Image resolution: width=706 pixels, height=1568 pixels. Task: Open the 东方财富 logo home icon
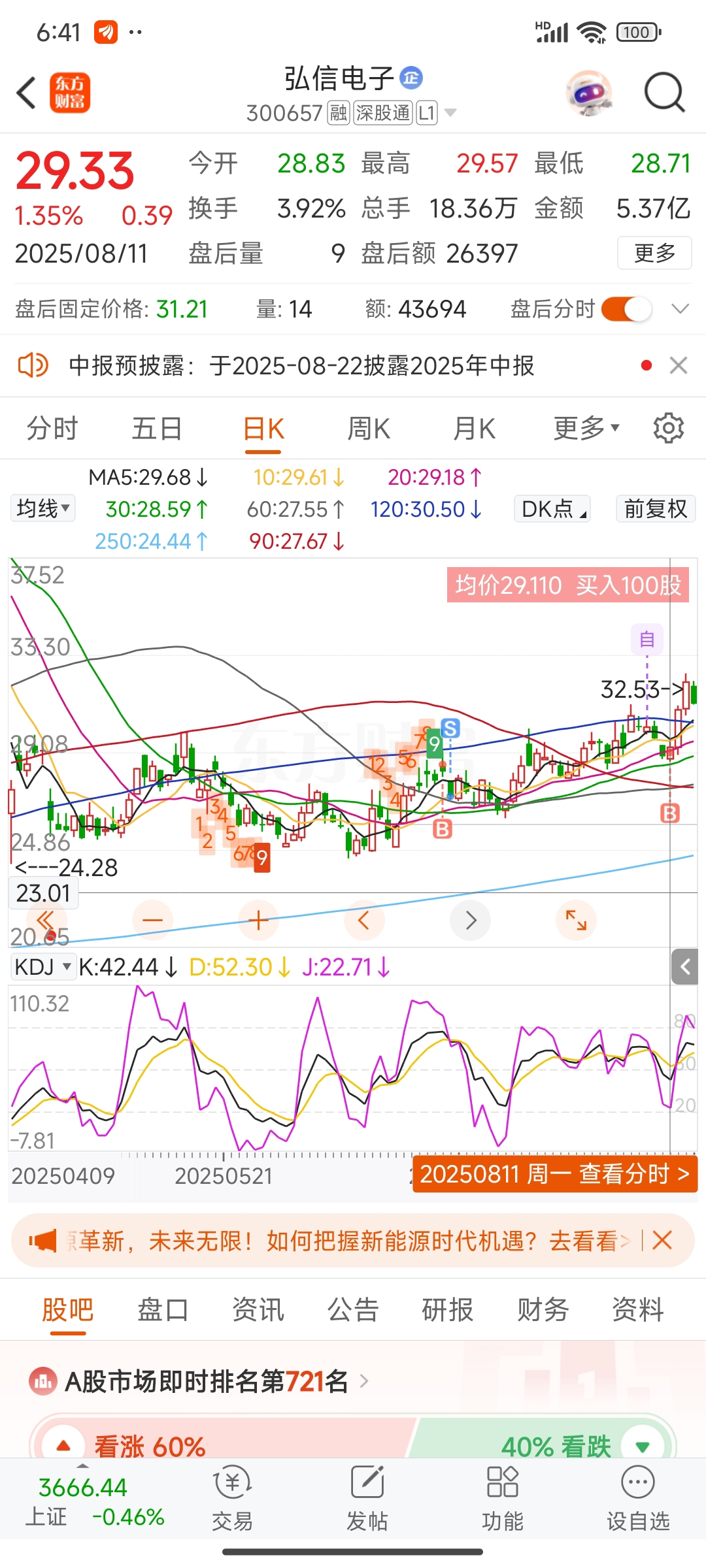[x=70, y=93]
